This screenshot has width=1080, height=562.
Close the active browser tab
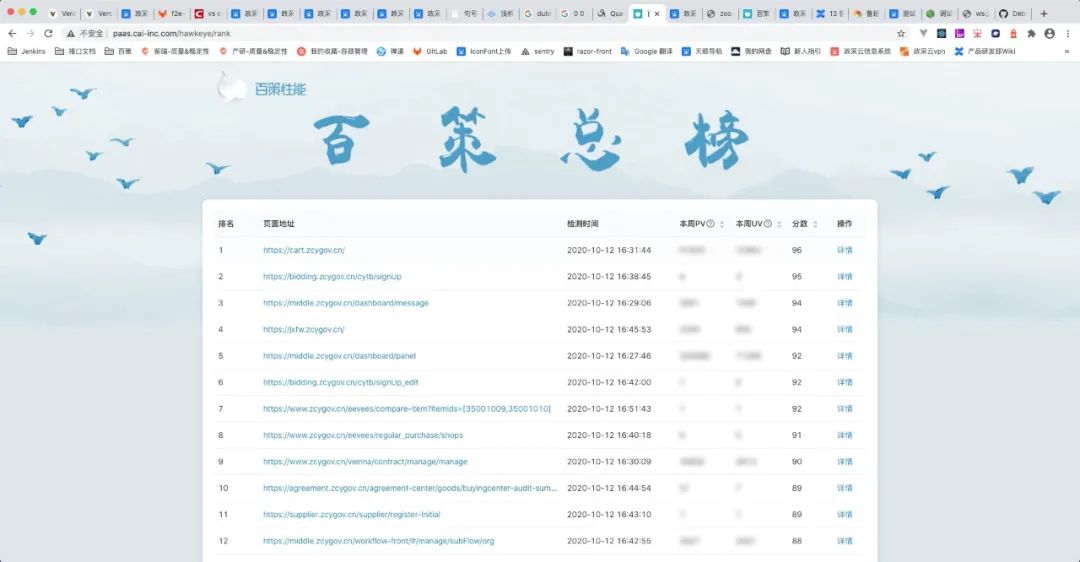click(x=657, y=13)
